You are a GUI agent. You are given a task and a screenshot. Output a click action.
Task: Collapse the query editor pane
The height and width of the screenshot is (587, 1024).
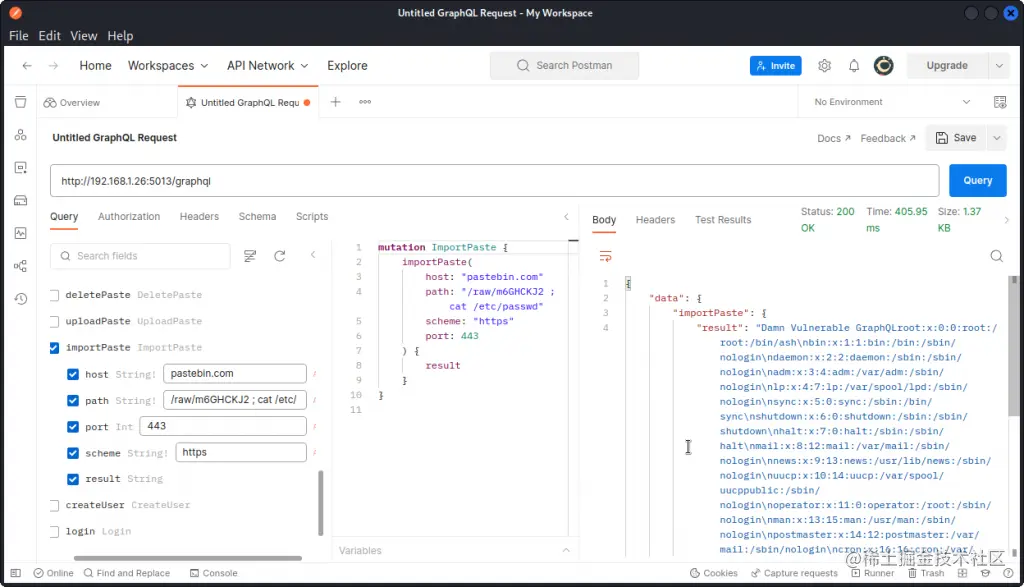pyautogui.click(x=566, y=217)
